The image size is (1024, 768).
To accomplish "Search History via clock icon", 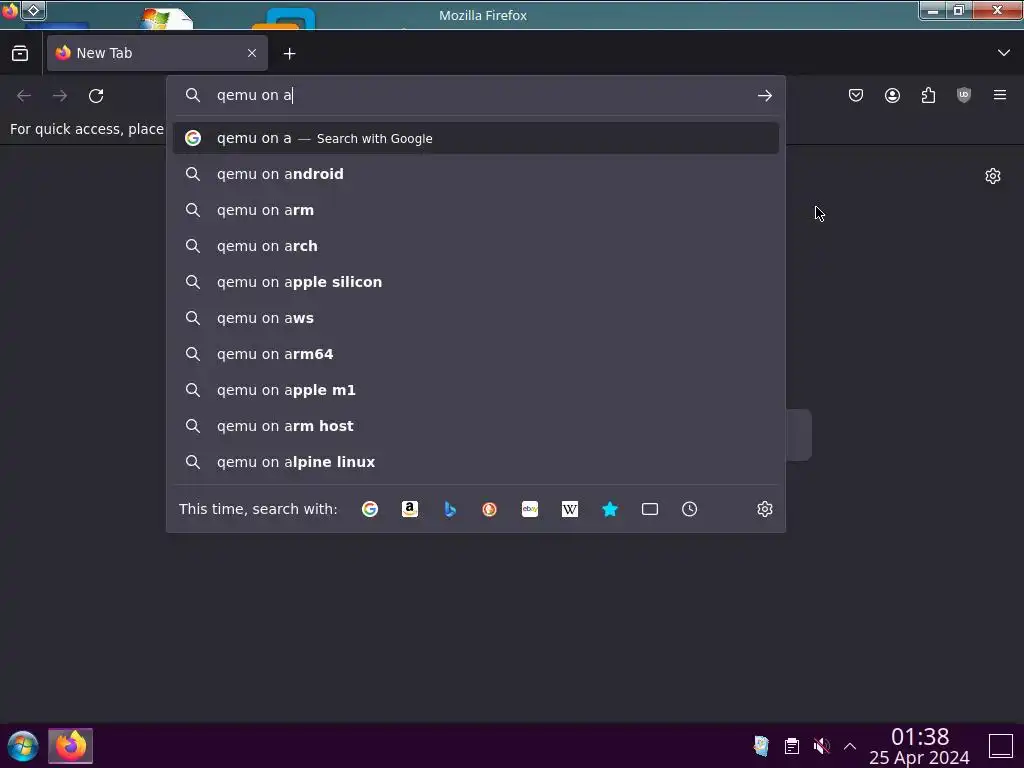I will point(690,509).
